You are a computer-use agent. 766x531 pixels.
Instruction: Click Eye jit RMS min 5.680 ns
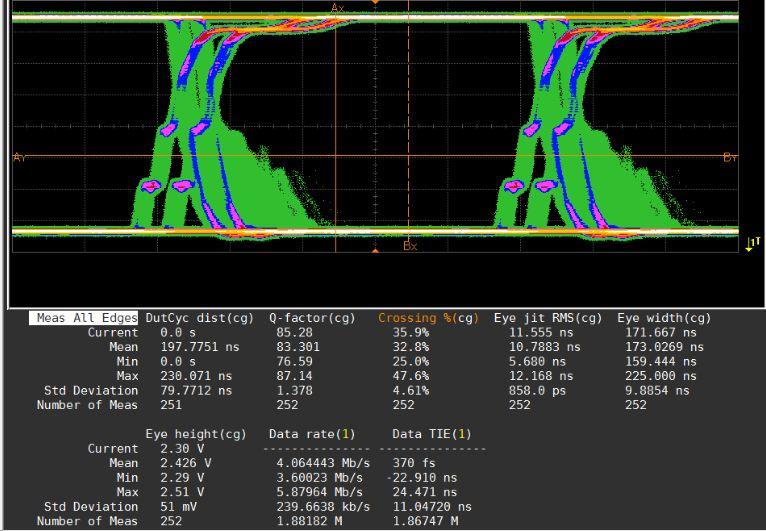tap(537, 362)
